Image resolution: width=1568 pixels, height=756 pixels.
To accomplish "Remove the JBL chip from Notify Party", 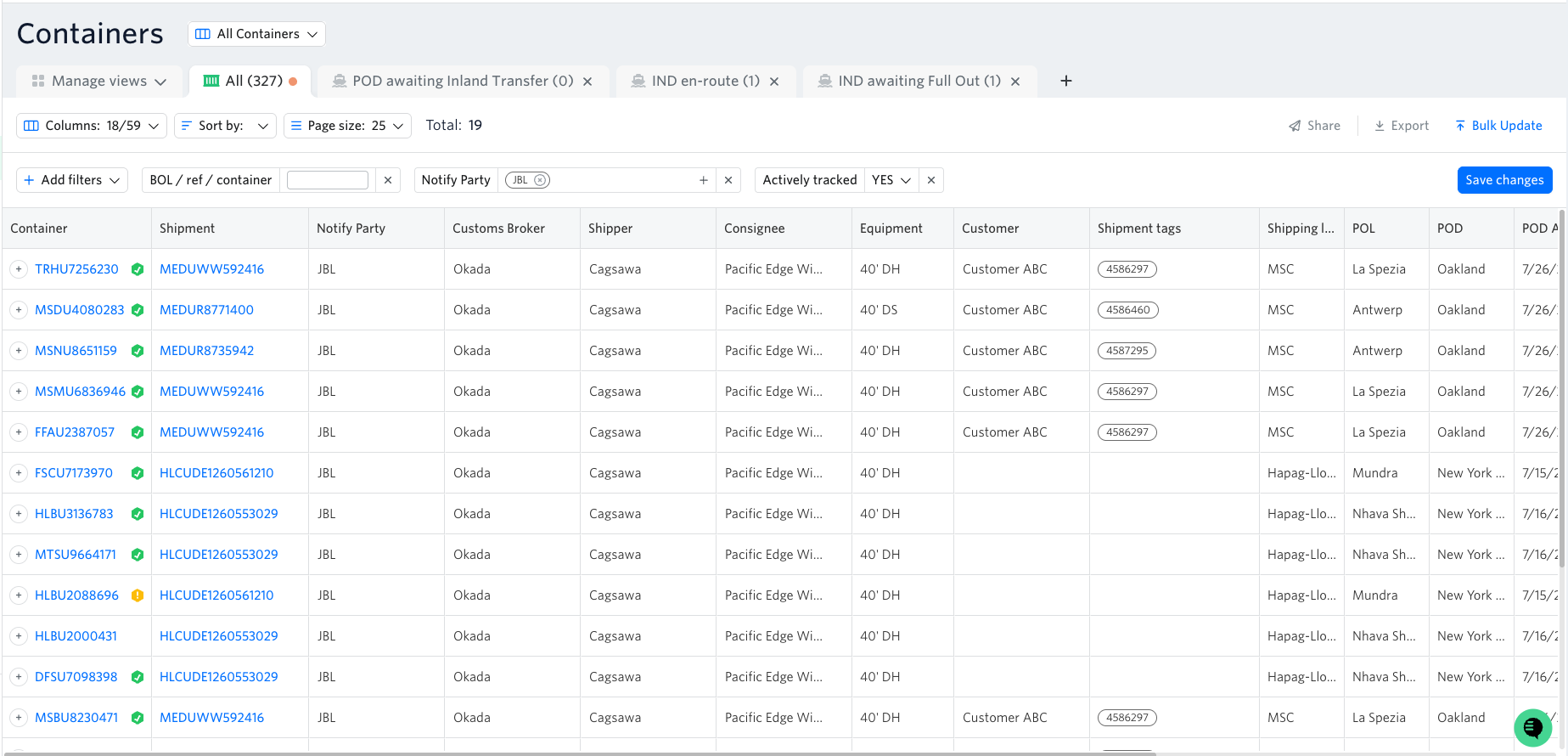I will tap(540, 180).
